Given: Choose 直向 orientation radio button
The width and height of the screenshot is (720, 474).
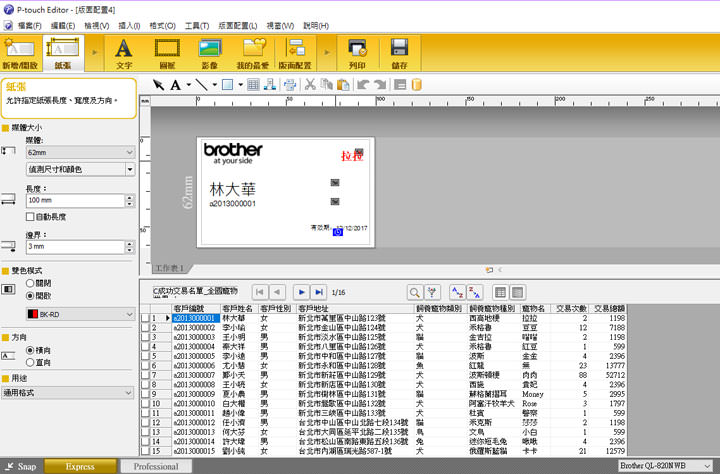Looking at the screenshot, I should (x=30, y=361).
